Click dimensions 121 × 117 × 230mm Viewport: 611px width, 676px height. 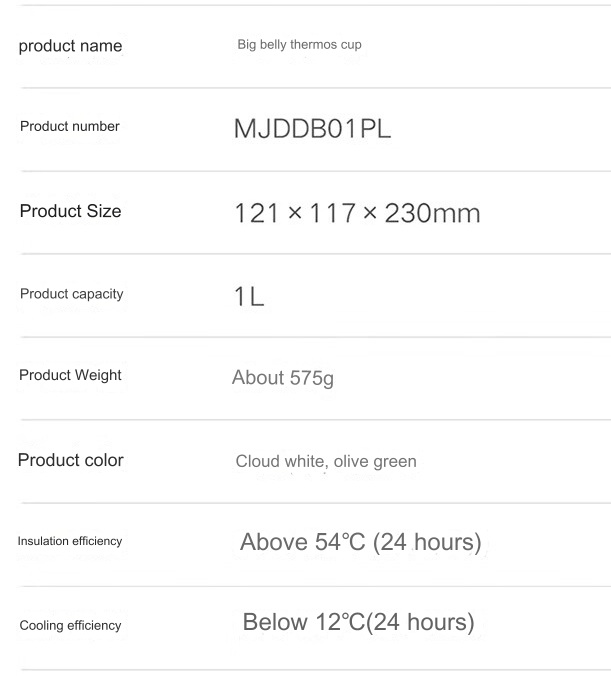pos(359,211)
